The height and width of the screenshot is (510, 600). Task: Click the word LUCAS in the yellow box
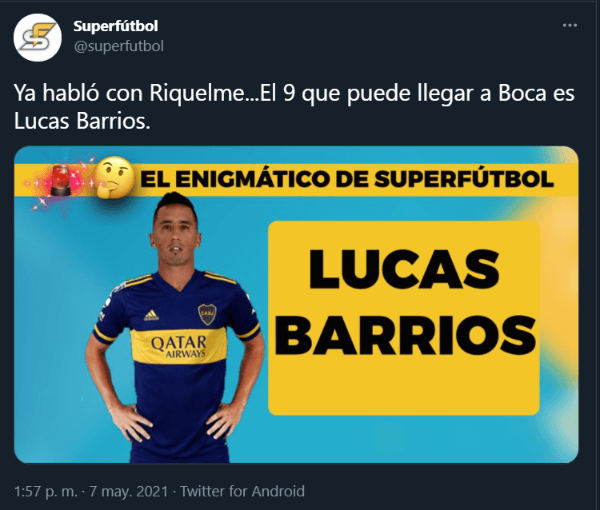click(x=404, y=269)
